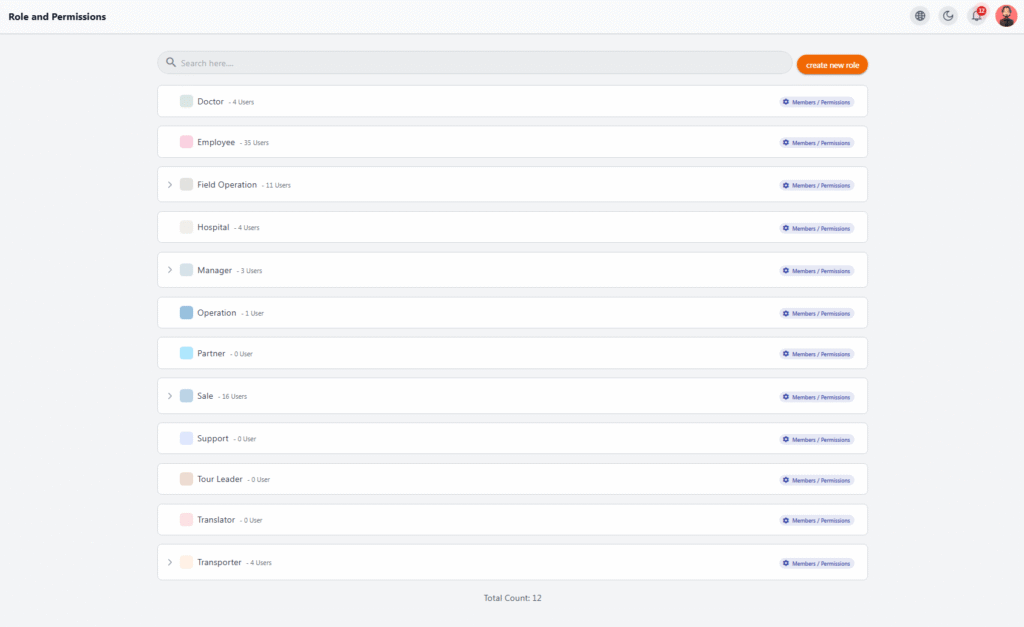Open Members / Permissions for Partner
1024x627 pixels.
pyautogui.click(x=816, y=354)
